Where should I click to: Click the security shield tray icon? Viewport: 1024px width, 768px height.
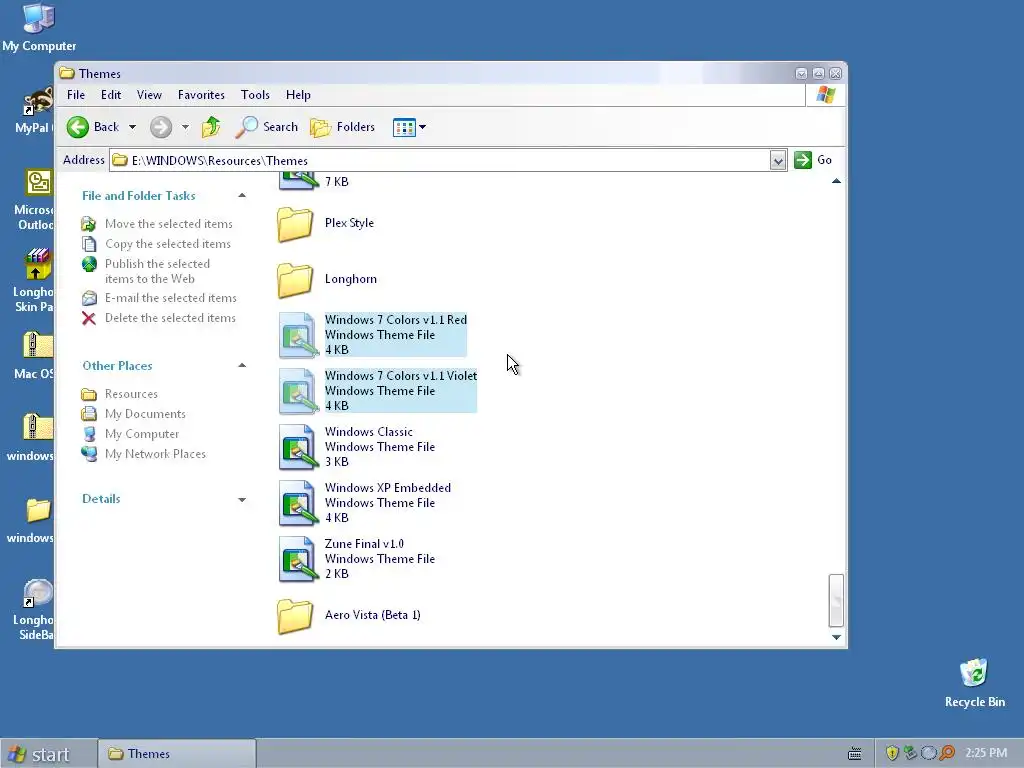click(x=892, y=753)
